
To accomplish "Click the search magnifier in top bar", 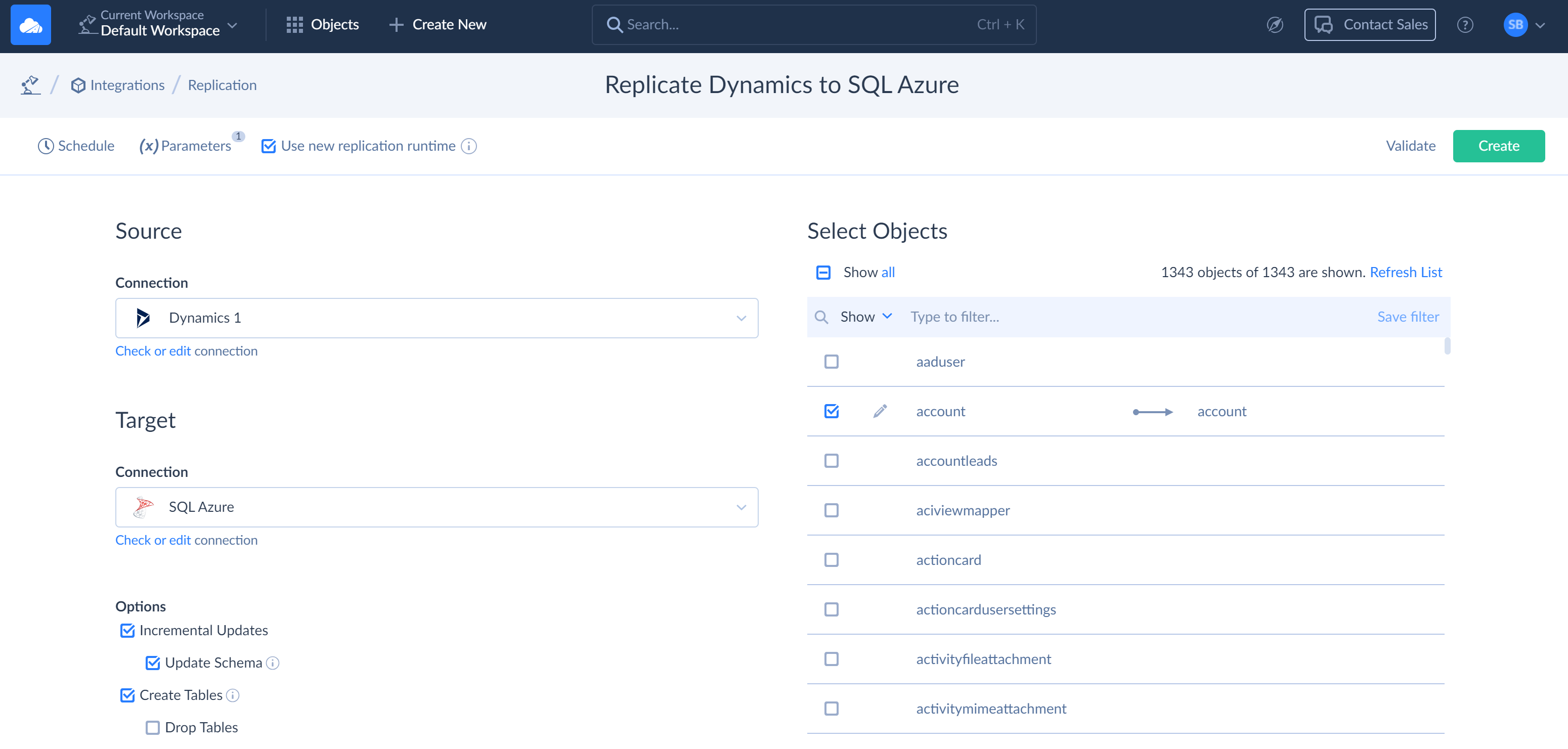I will click(614, 24).
